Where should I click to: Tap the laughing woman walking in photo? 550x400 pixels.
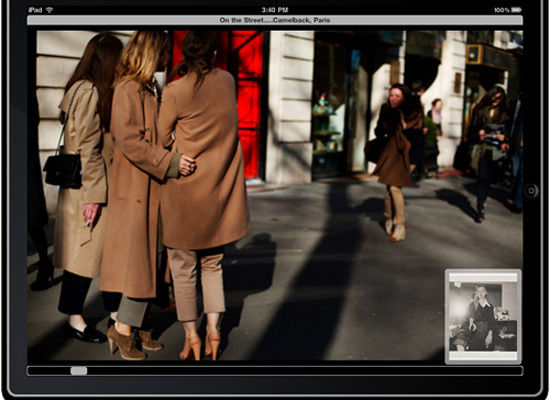(x=396, y=161)
